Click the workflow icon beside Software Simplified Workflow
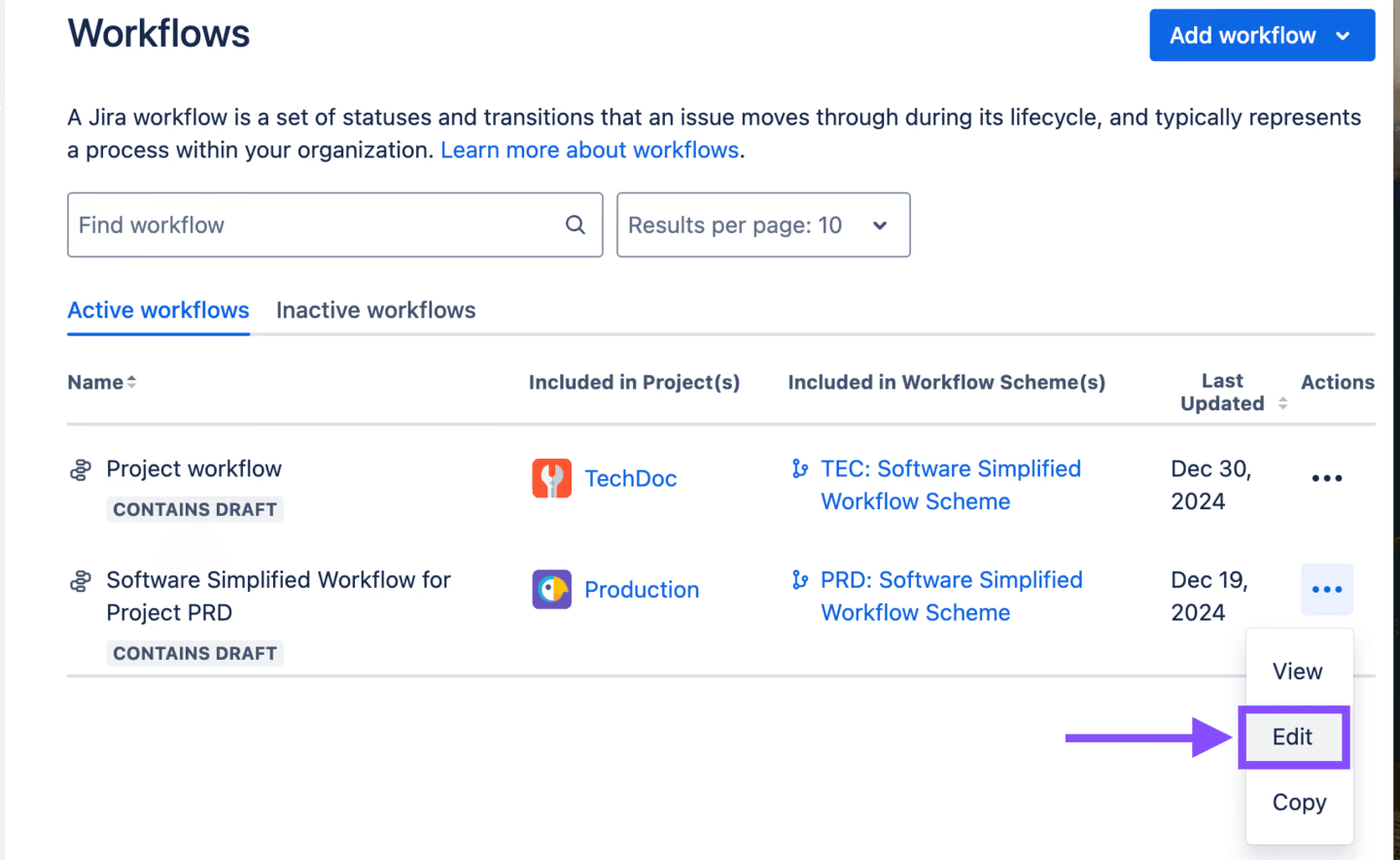This screenshot has height=860, width=1400. tap(79, 579)
